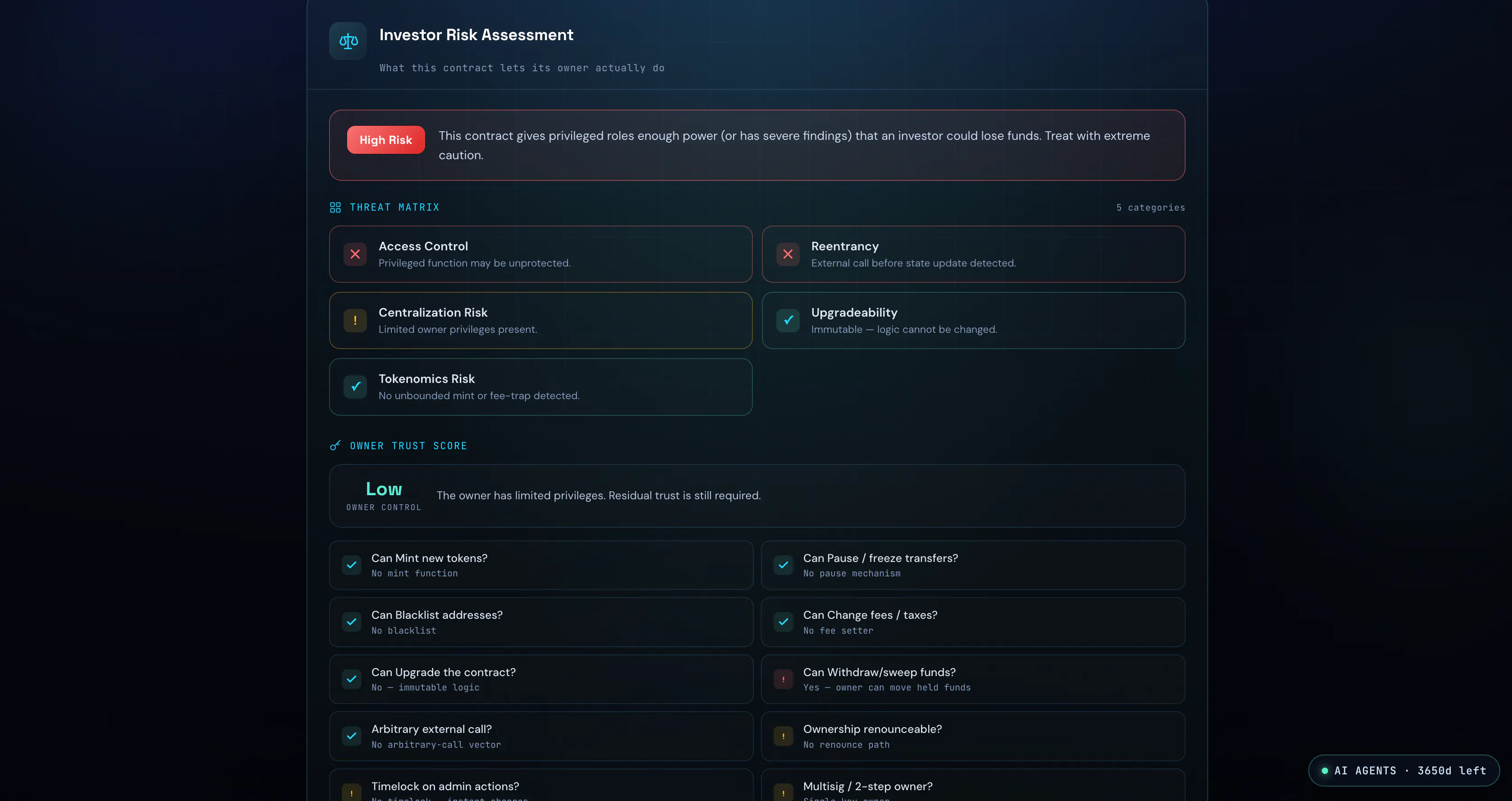Click the warning icon for Timelock on admin actions
Image resolution: width=1512 pixels, height=801 pixels.
tap(352, 793)
